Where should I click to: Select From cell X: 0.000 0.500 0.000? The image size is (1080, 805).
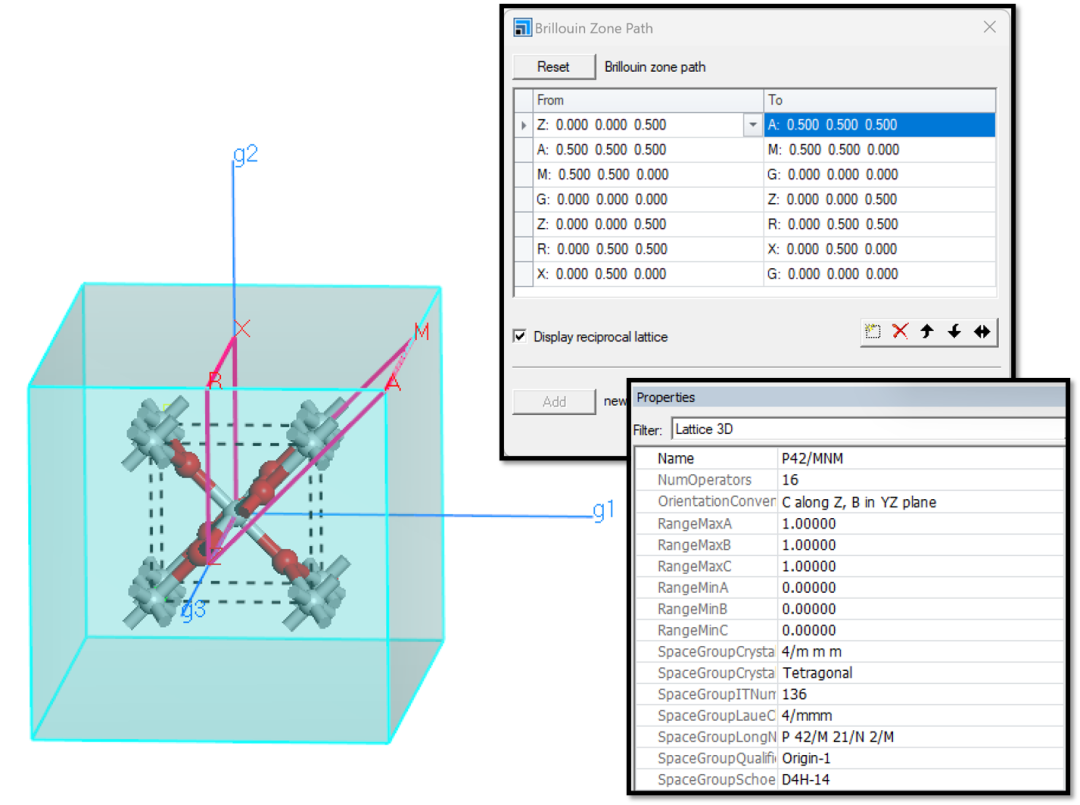click(649, 273)
